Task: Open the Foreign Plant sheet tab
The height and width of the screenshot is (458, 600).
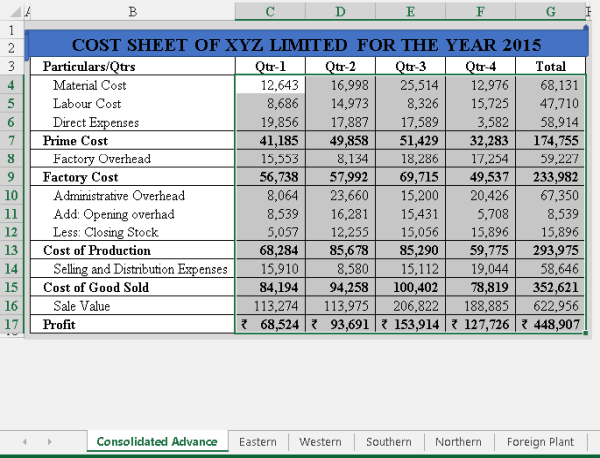Action: click(540, 441)
